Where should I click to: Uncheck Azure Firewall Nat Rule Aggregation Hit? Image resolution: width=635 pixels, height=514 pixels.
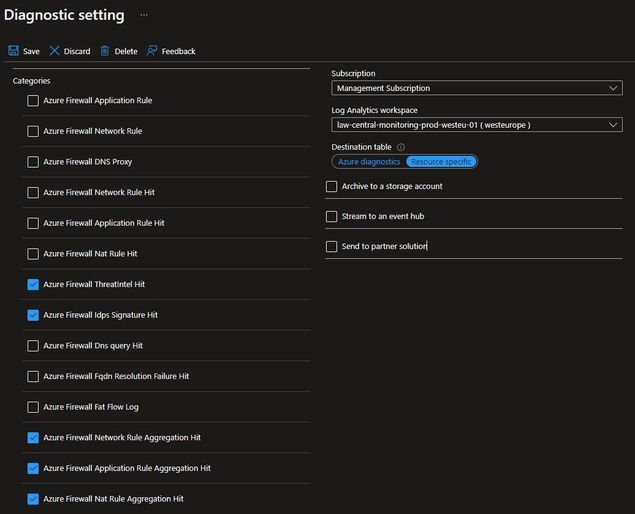[x=33, y=499]
